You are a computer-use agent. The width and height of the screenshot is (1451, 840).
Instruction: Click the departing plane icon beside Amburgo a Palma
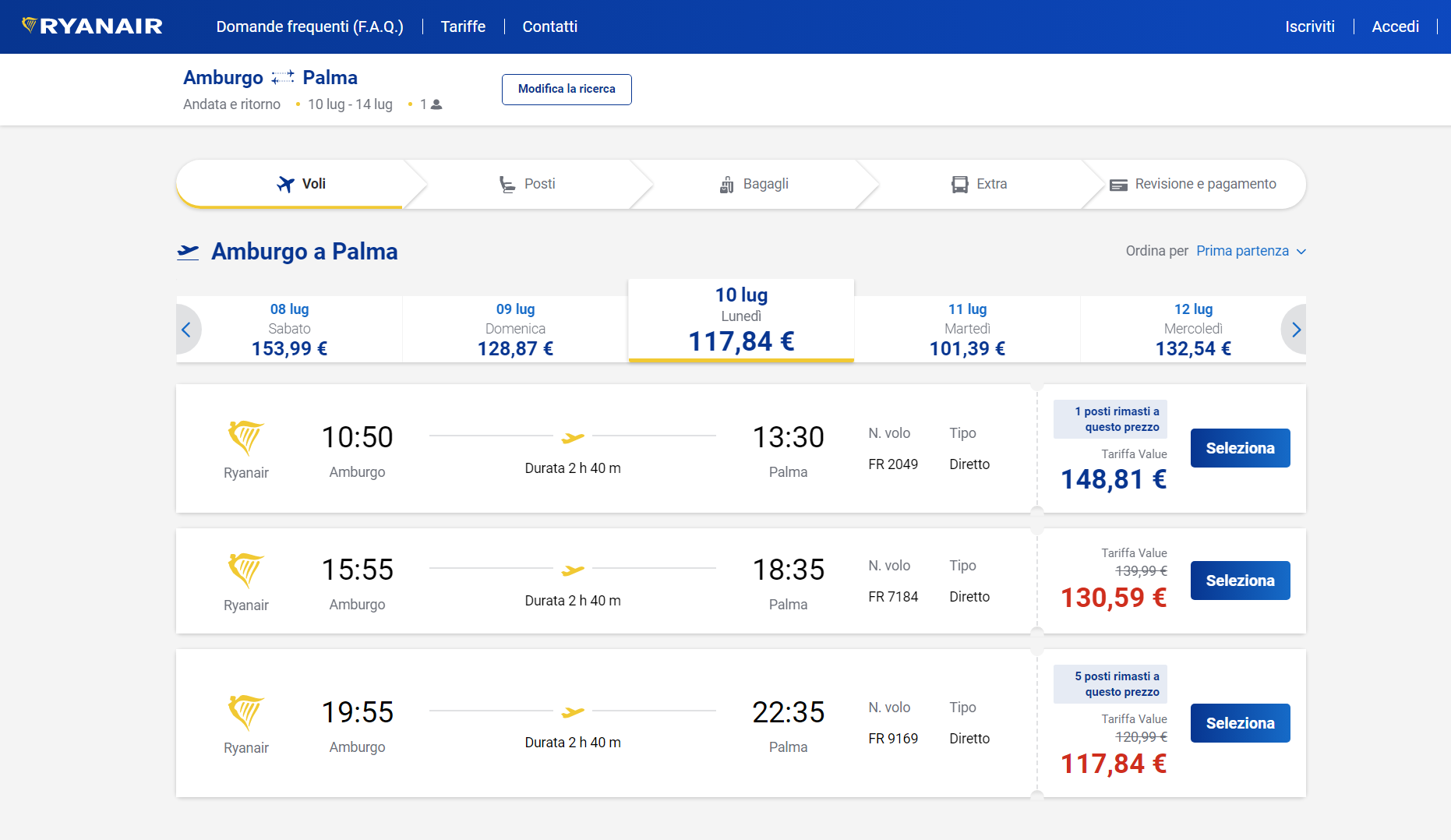188,252
